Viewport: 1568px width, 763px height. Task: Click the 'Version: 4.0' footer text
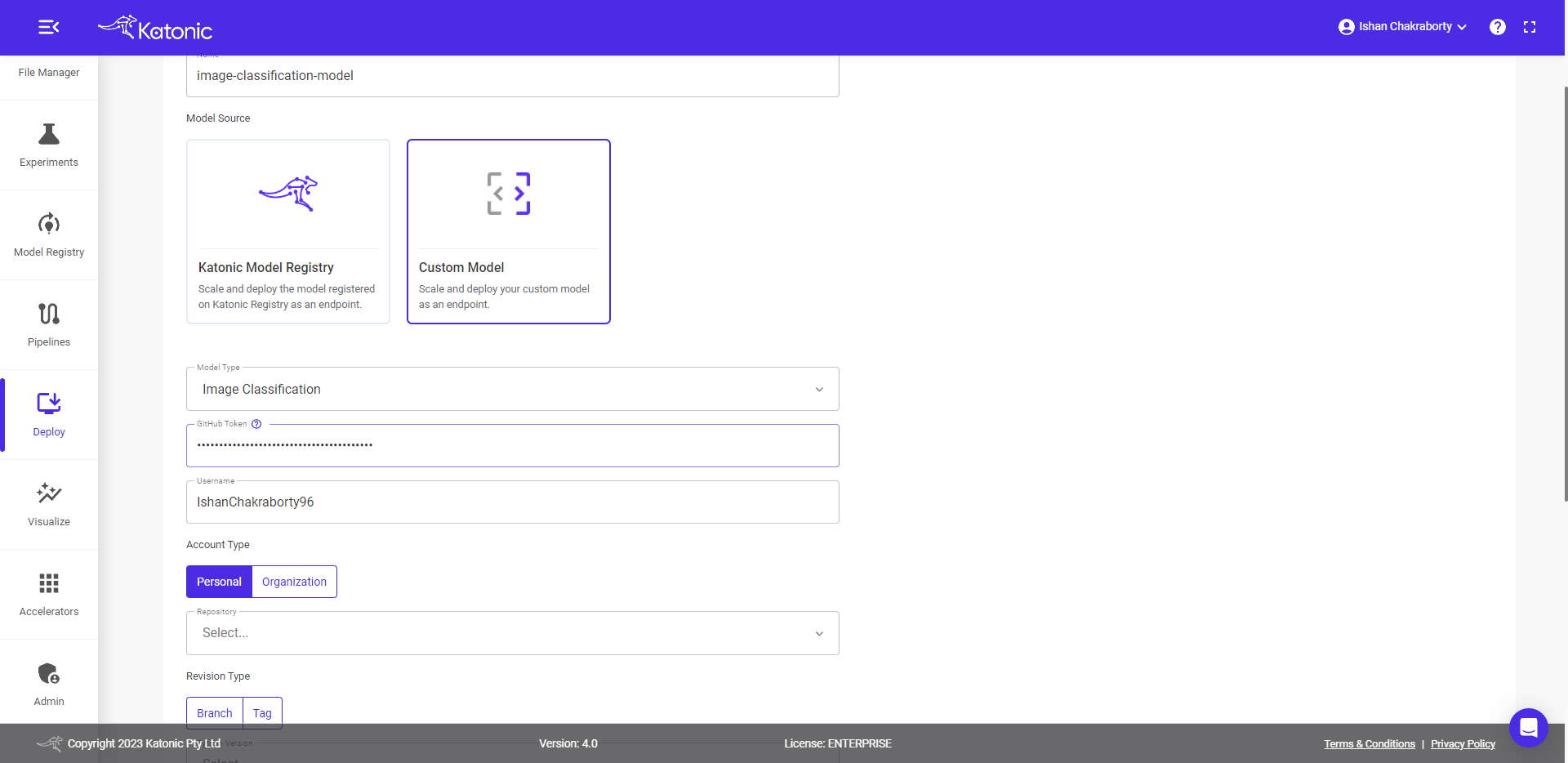coord(568,743)
